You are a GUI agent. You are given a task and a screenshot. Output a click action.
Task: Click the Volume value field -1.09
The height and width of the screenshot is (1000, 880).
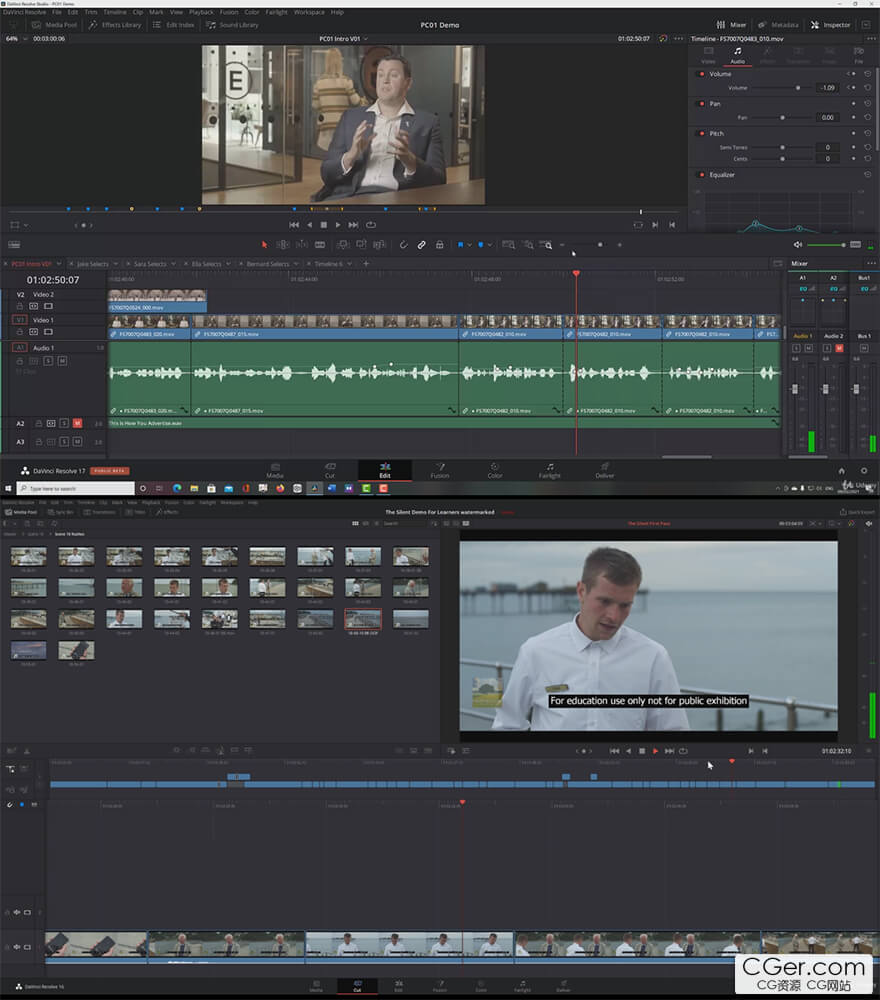pos(828,88)
